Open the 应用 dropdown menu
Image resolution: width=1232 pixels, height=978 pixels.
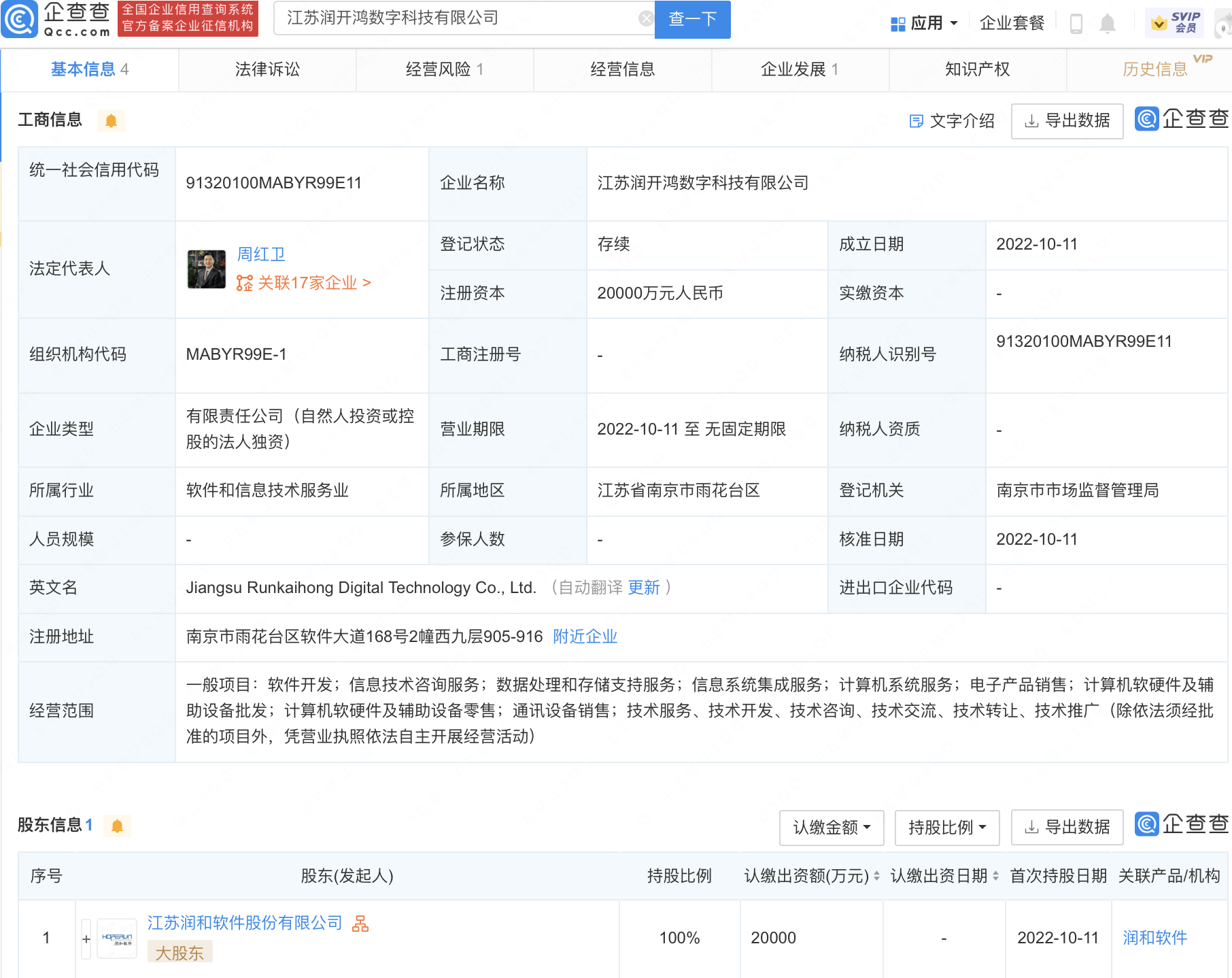[924, 23]
